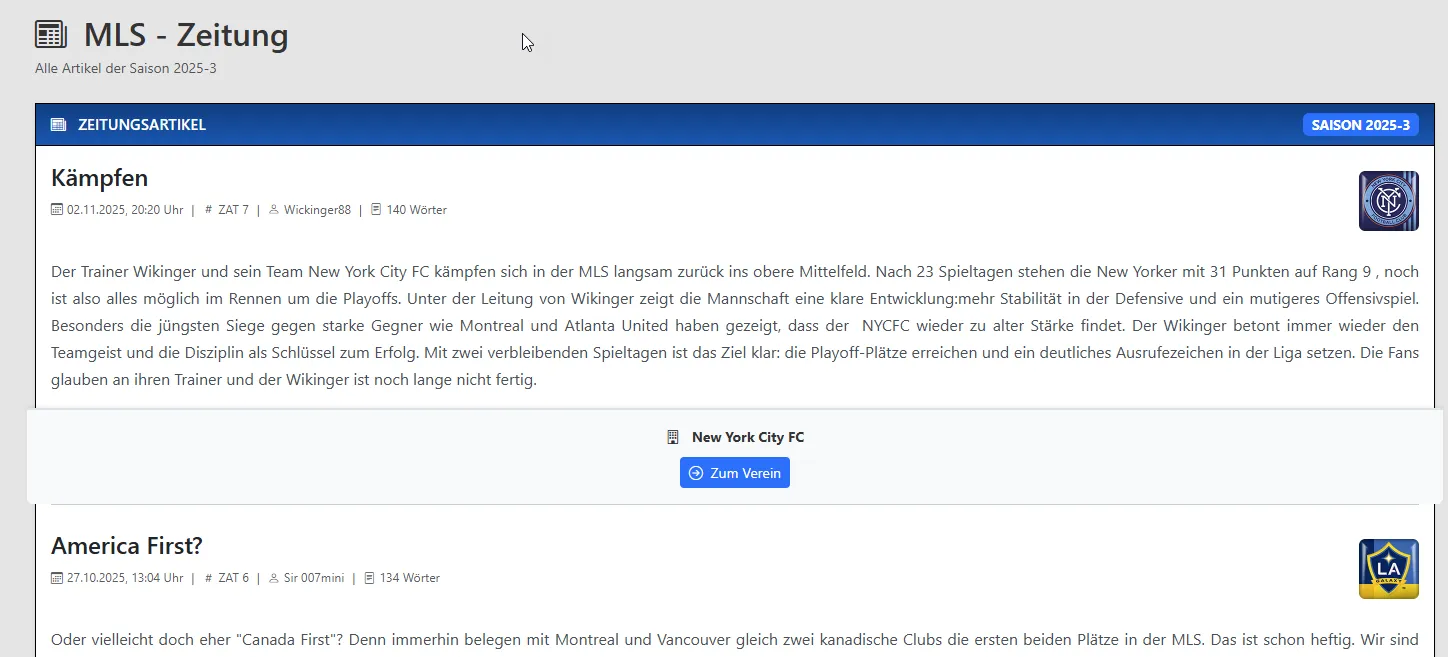Click the newspaper icon beside MLS - Zeitung heading
The height and width of the screenshot is (657, 1448).
click(x=51, y=35)
